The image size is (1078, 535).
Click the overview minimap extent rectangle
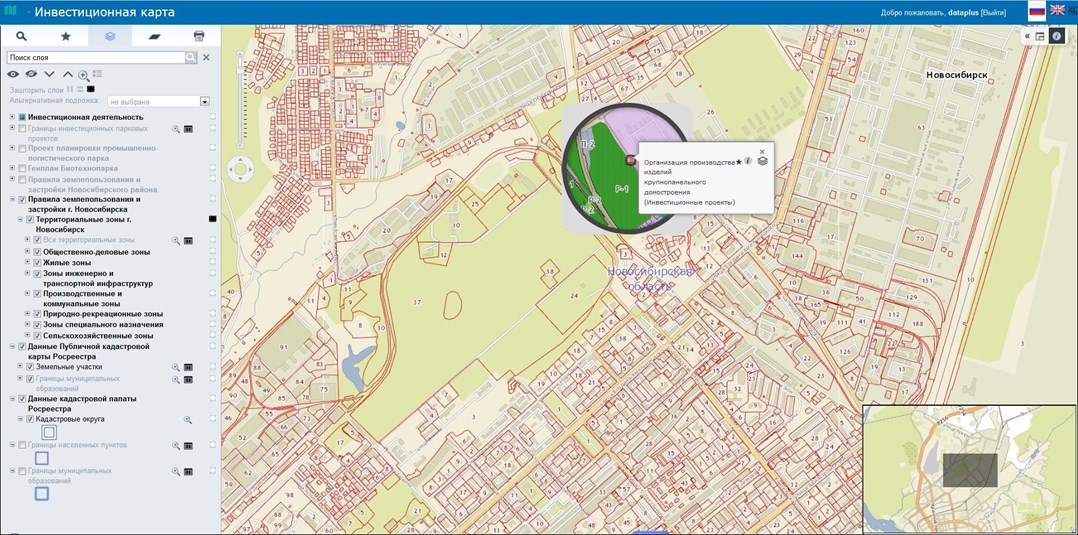[x=969, y=470]
